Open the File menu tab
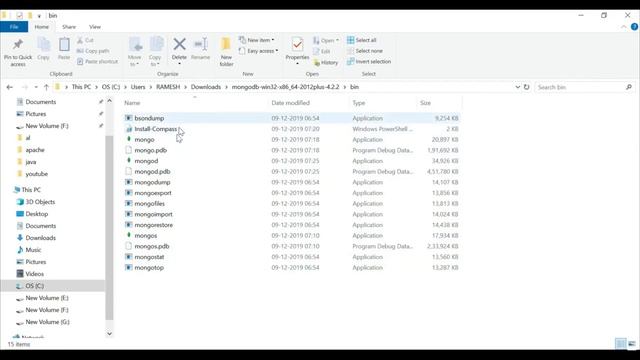The width and height of the screenshot is (640, 360). tap(14, 27)
